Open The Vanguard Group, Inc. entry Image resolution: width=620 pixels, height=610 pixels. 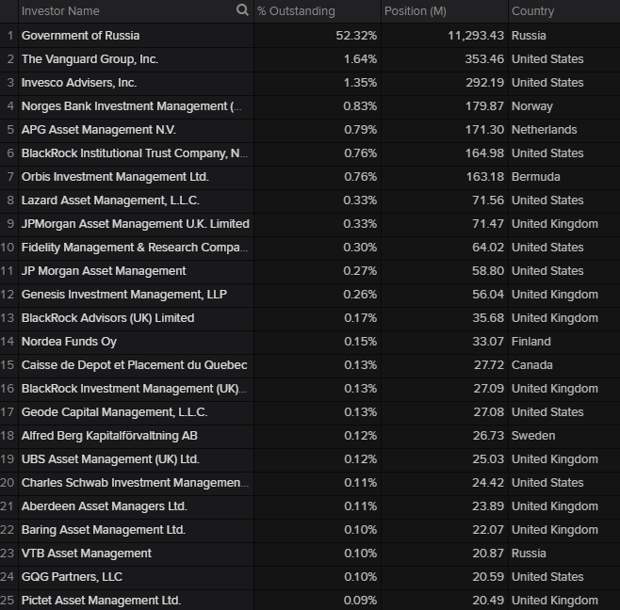pos(90,59)
